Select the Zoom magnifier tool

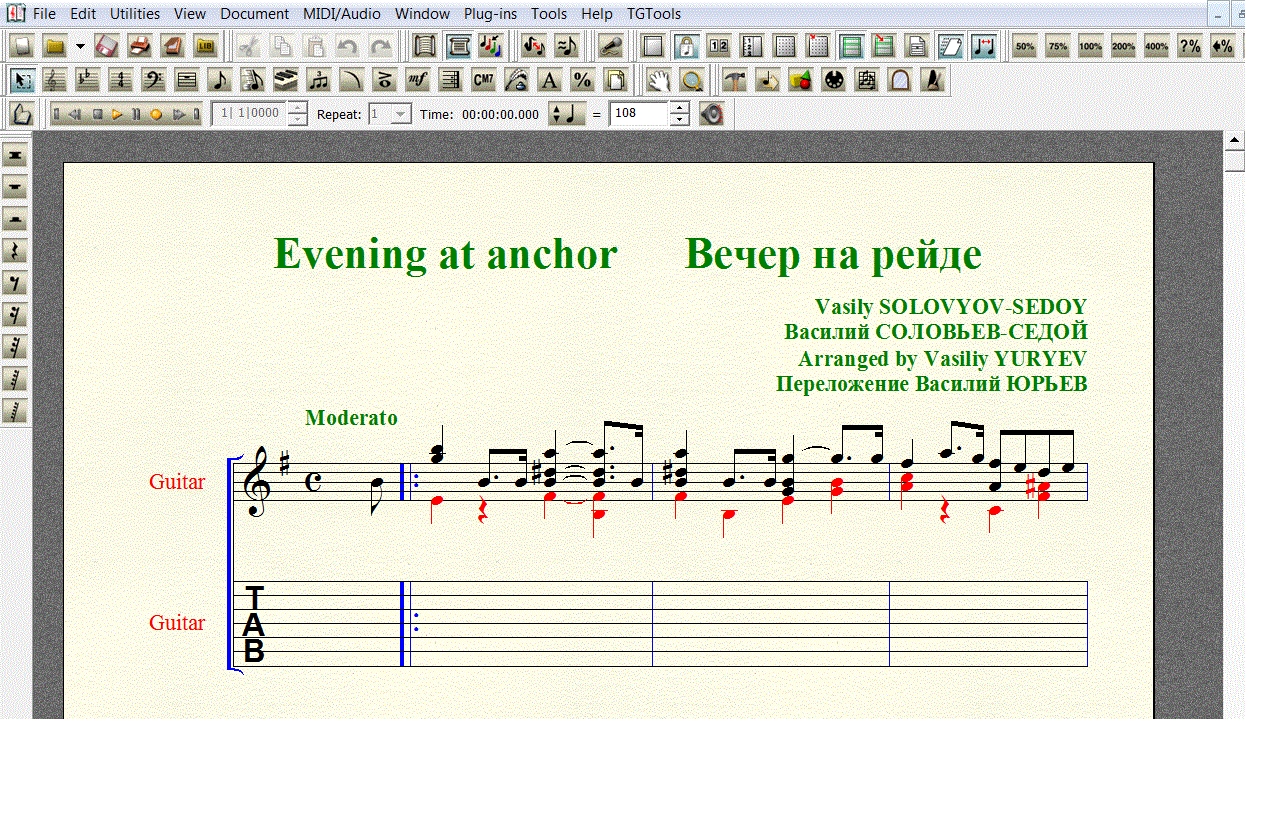[x=690, y=80]
